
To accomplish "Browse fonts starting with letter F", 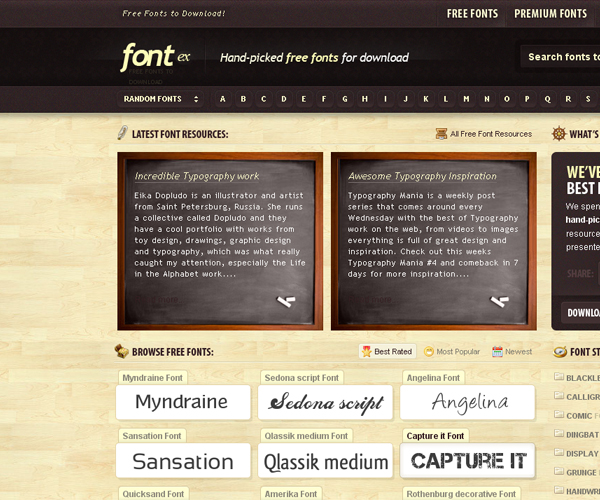I will (324, 99).
